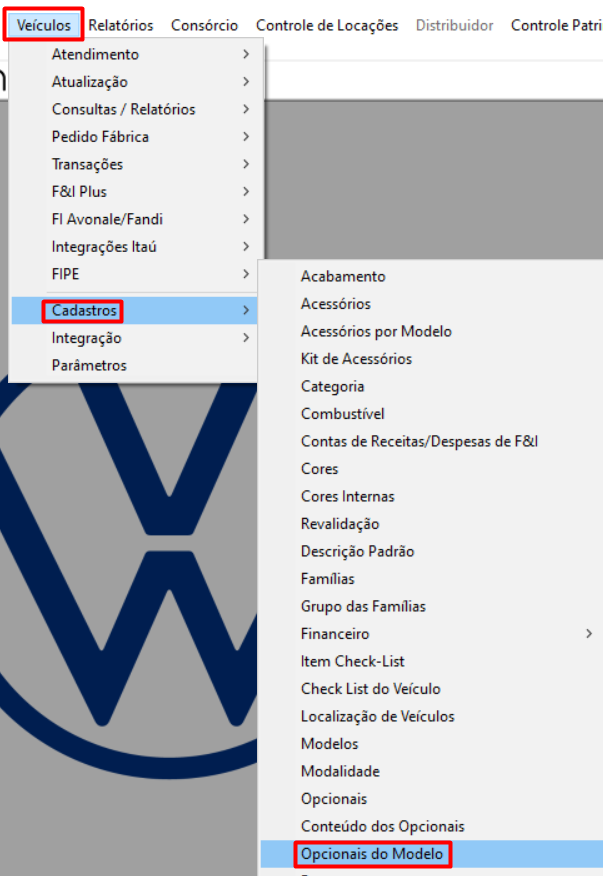Choose the Parâmetros menu item
This screenshot has height=876, width=603.
134,365
